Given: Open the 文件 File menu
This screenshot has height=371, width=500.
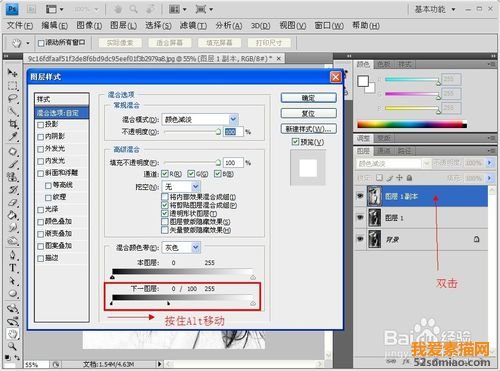Looking at the screenshot, I should tap(20, 26).
